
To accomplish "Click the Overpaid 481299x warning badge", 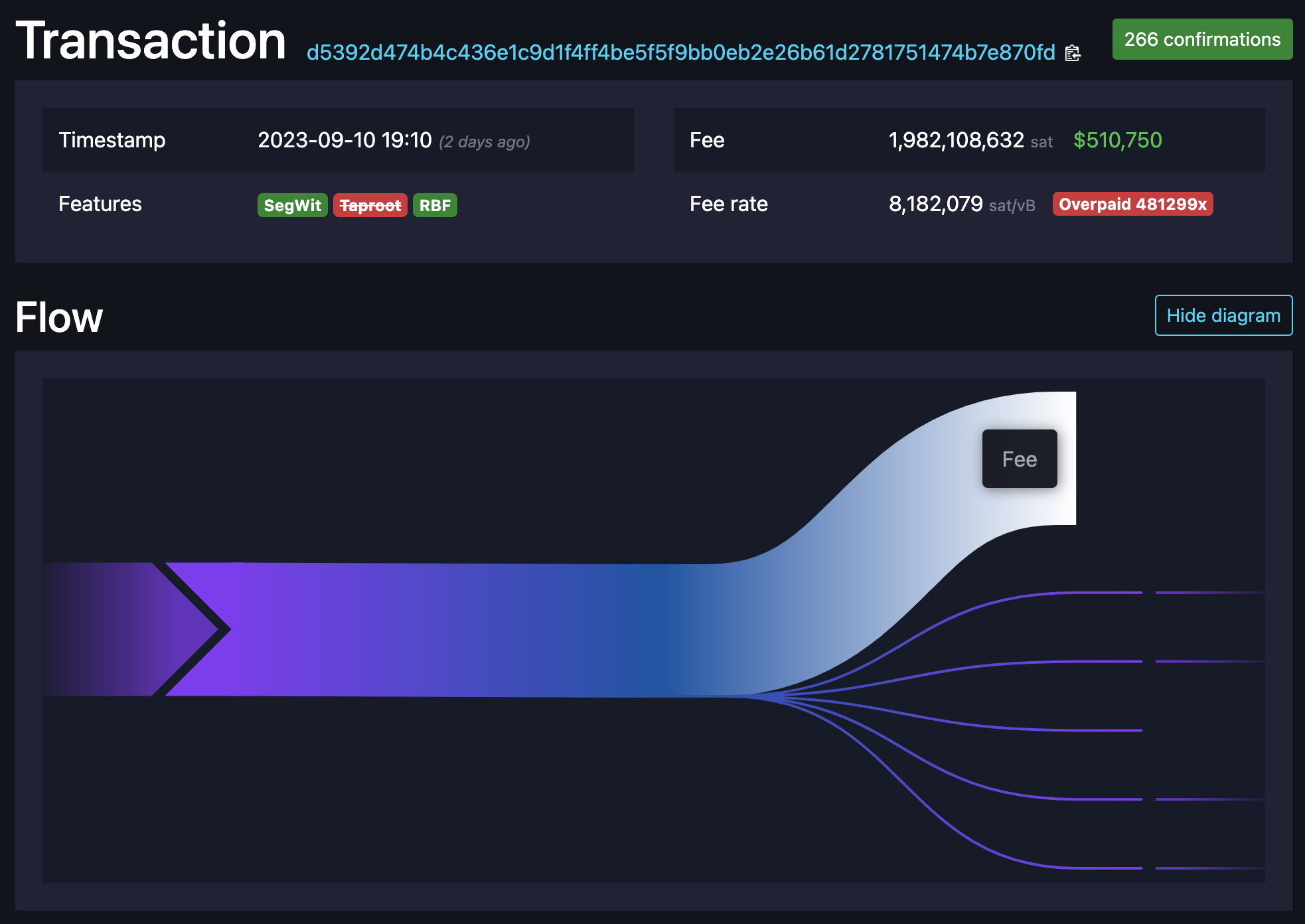I will [1132, 204].
